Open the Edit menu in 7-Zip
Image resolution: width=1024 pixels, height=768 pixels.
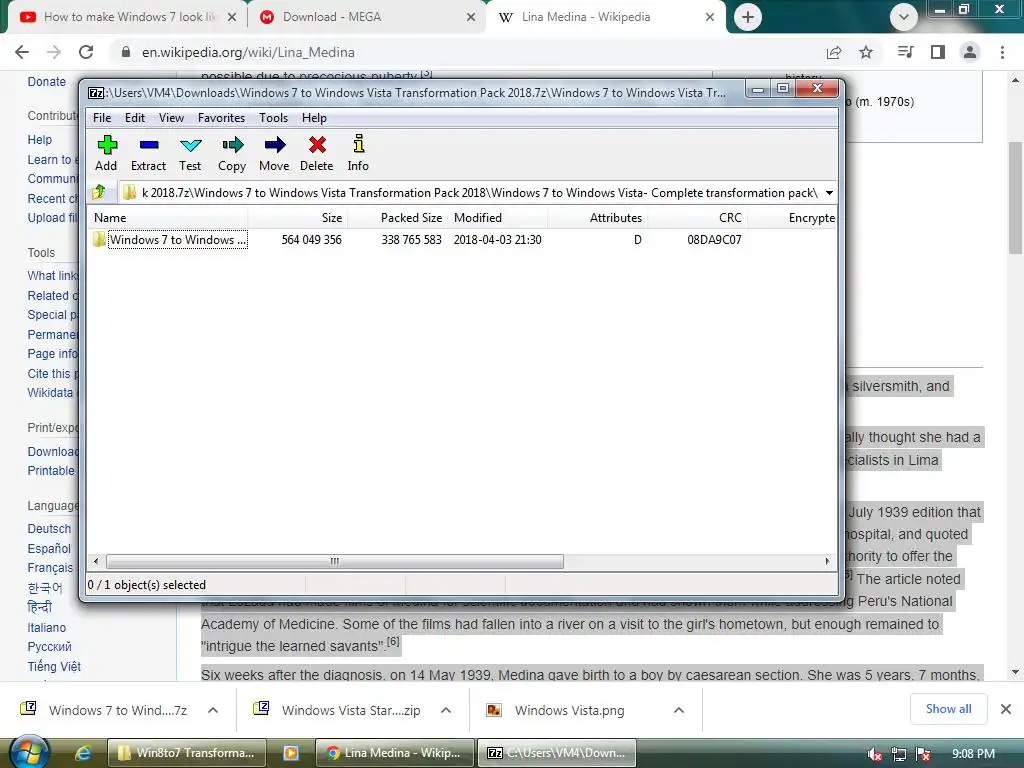pos(135,118)
